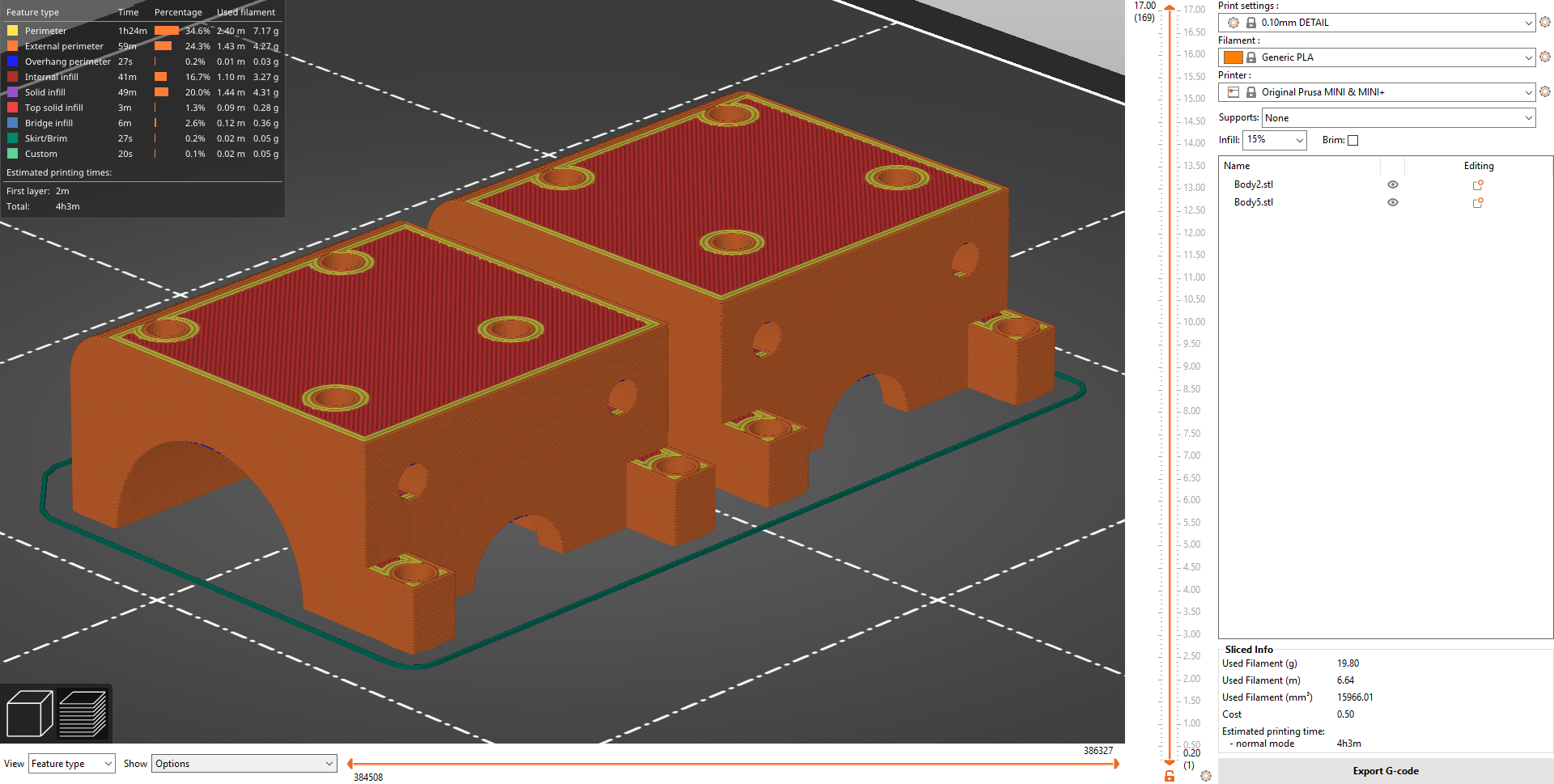Open the Supports dropdown

tap(1398, 117)
